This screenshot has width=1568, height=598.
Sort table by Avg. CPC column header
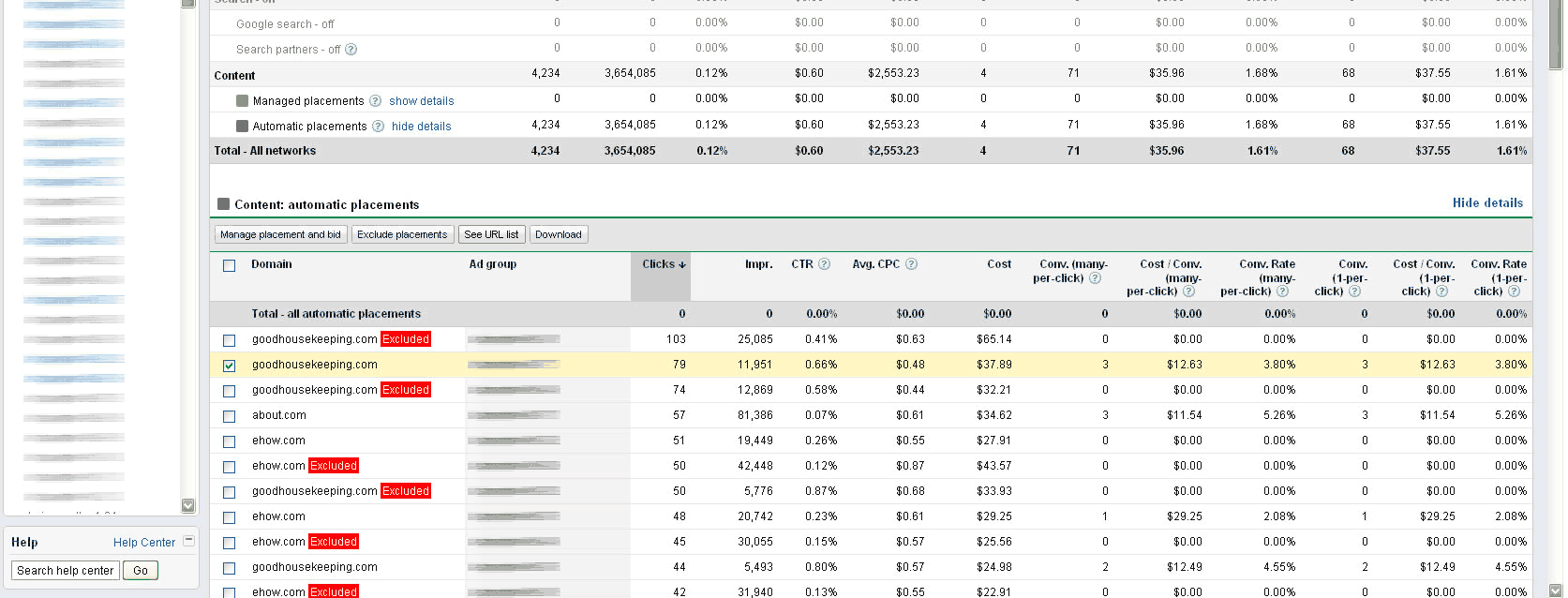click(x=876, y=264)
